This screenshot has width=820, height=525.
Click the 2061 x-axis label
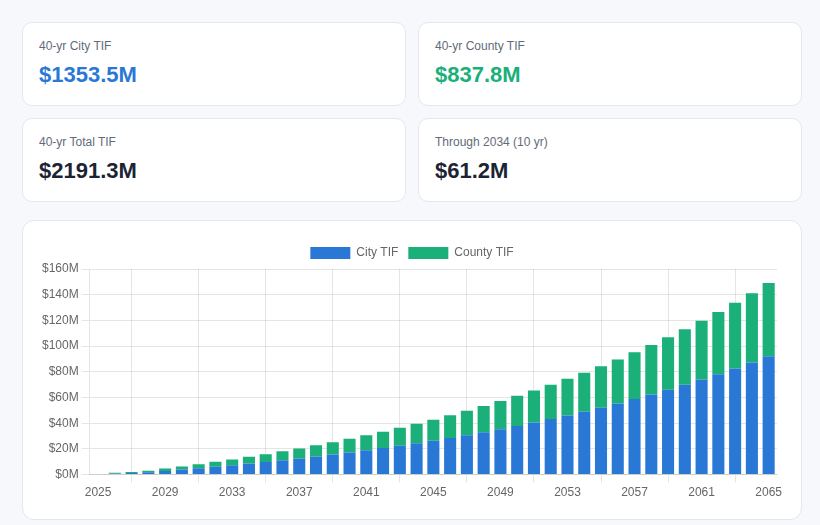[x=701, y=492]
